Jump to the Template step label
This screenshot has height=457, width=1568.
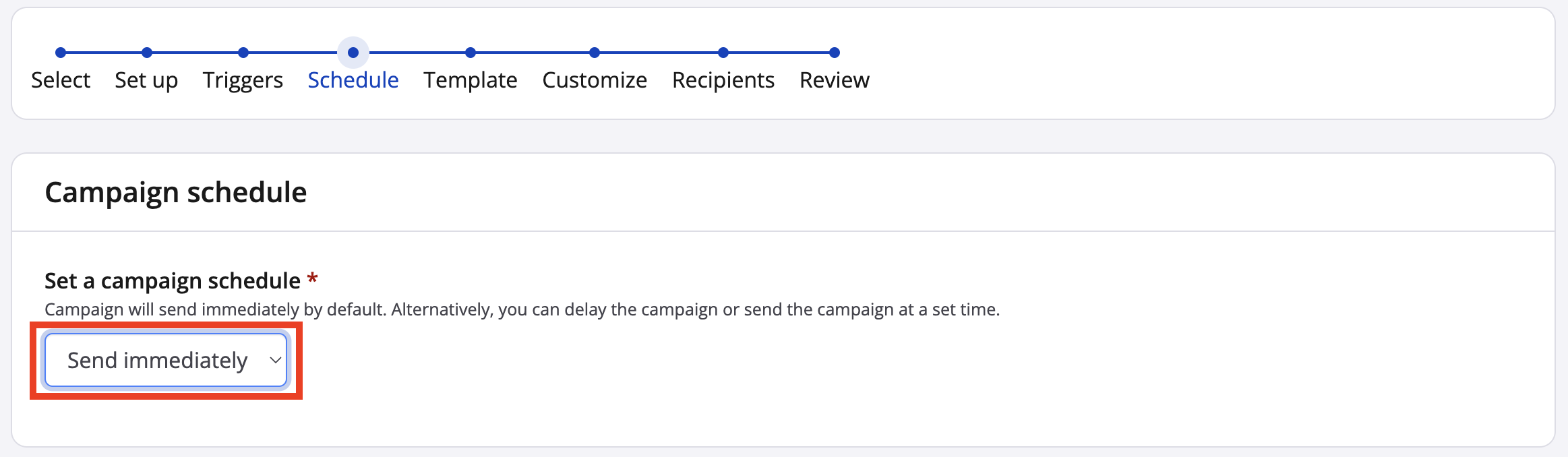click(x=471, y=80)
